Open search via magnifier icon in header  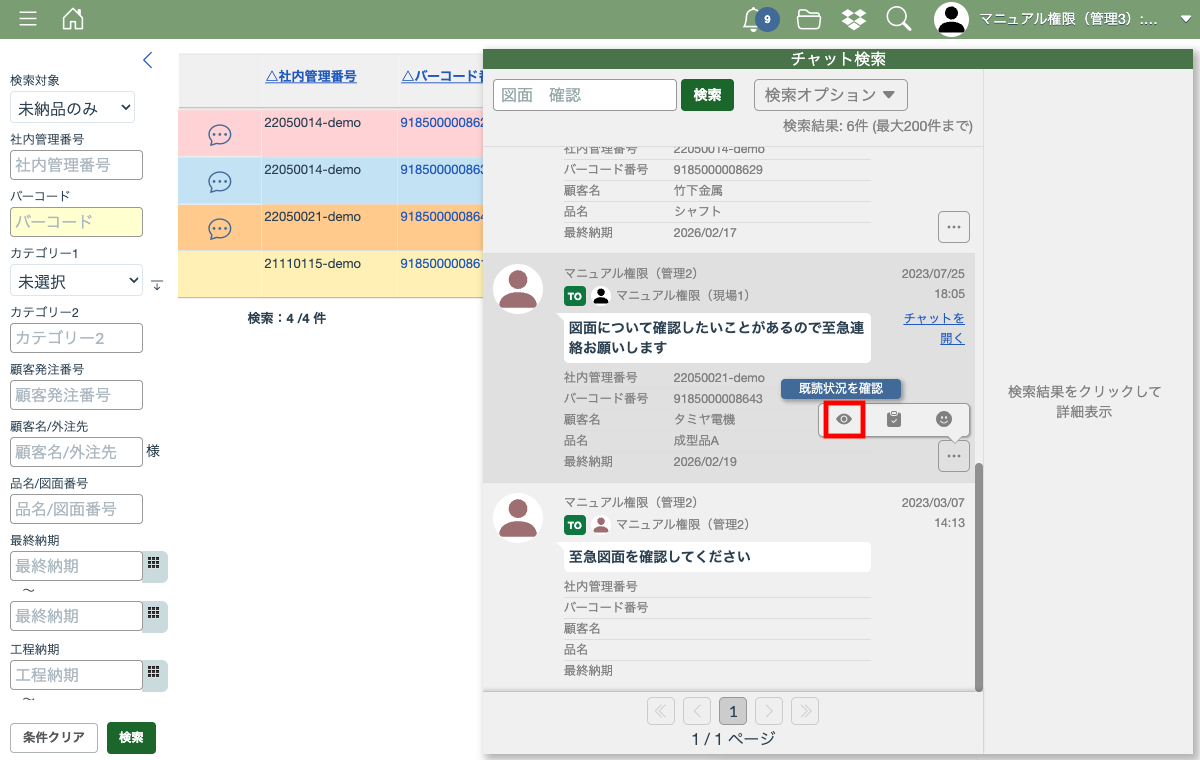(898, 19)
